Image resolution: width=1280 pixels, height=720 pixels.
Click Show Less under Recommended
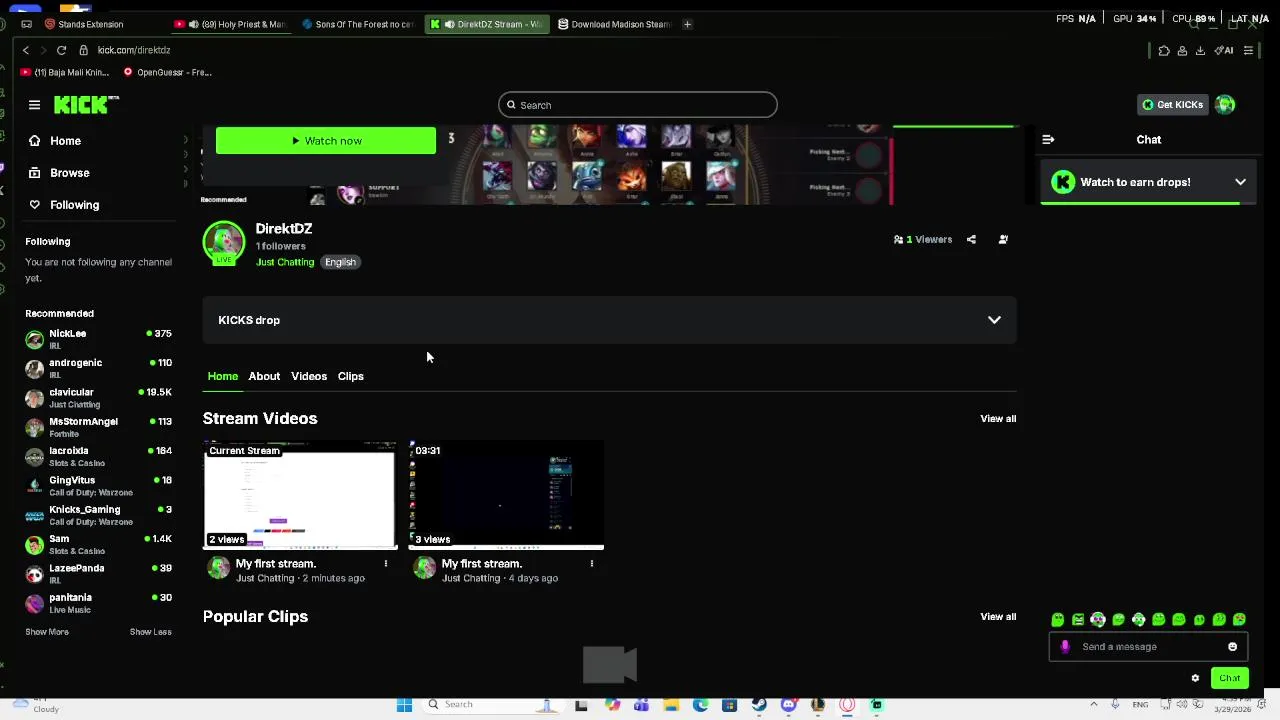(x=150, y=632)
